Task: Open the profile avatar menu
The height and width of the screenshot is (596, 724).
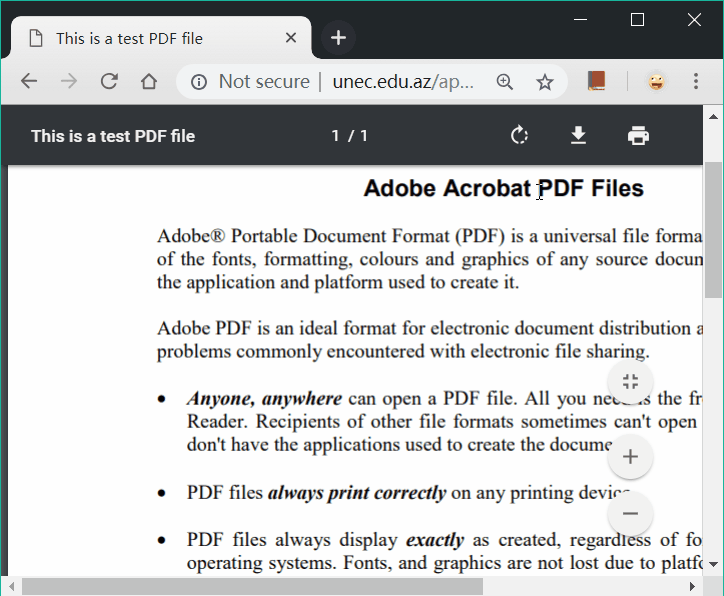Action: click(x=656, y=82)
